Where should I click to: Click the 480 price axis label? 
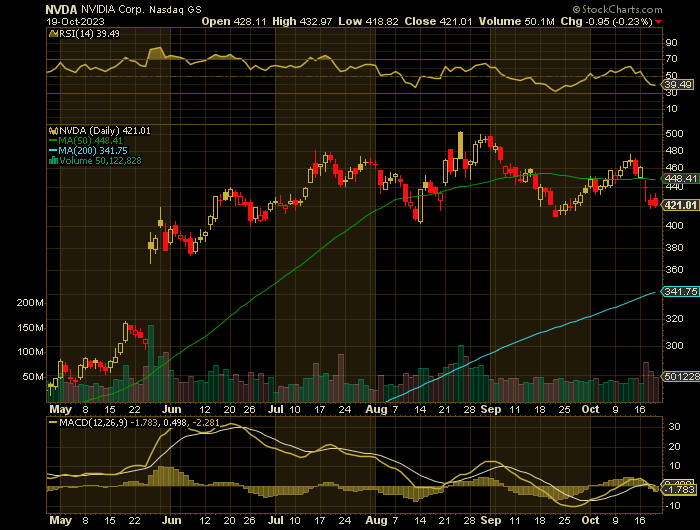pyautogui.click(x=674, y=151)
